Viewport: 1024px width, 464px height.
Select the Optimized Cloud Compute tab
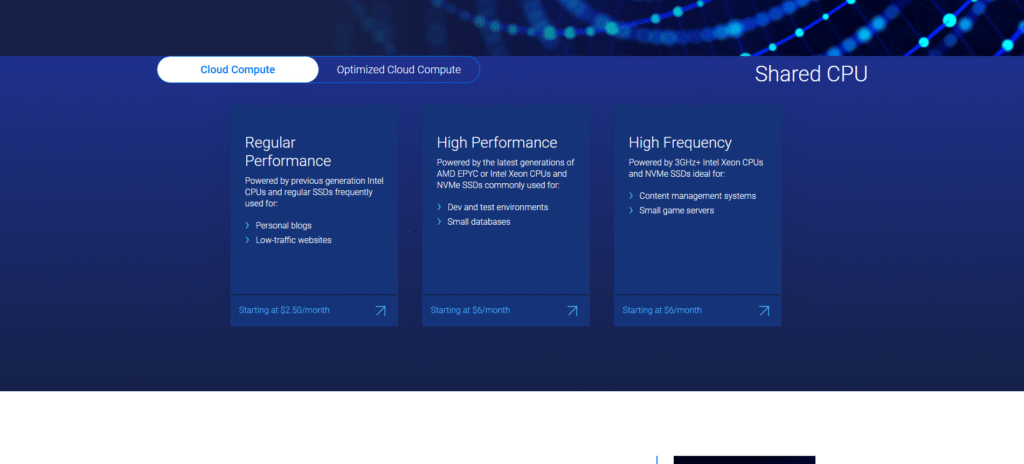tap(398, 70)
